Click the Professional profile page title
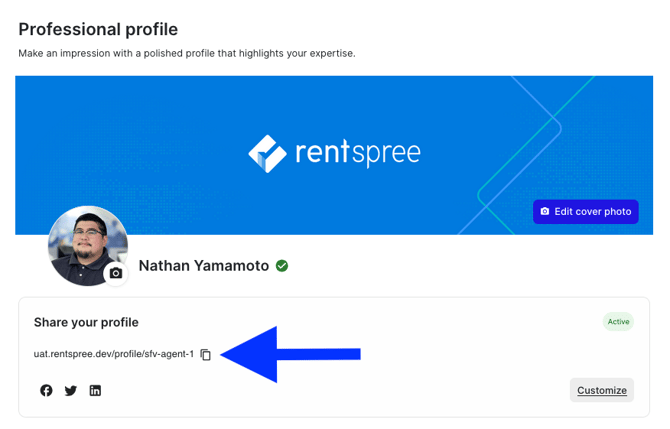Image resolution: width=670 pixels, height=429 pixels. pos(98,29)
